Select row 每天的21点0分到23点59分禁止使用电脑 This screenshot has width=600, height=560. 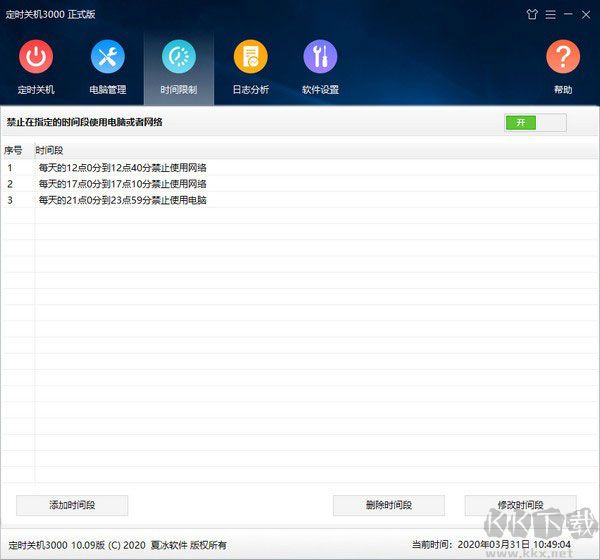[x=300, y=200]
